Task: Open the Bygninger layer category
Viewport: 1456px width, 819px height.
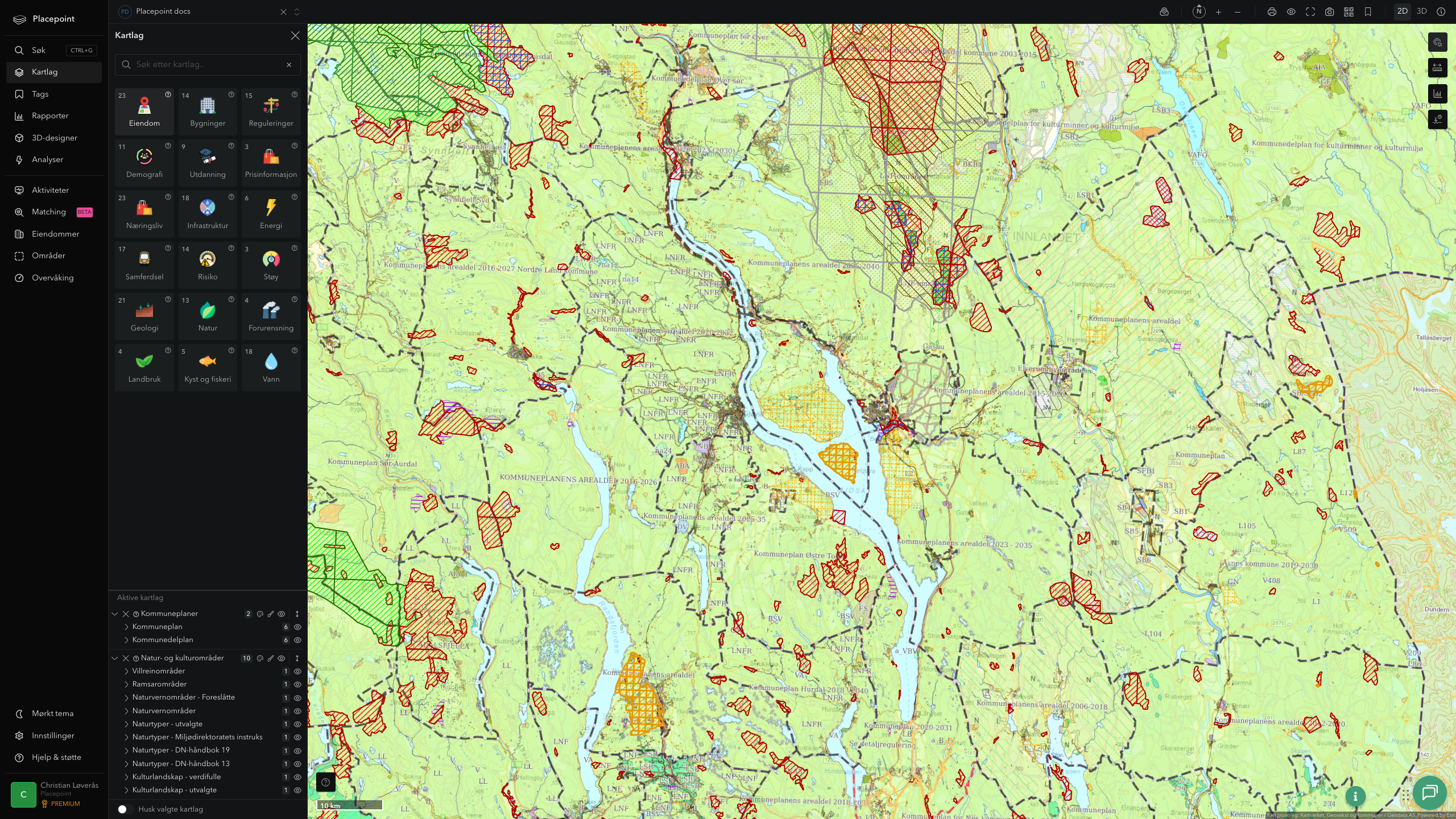Action: click(208, 111)
